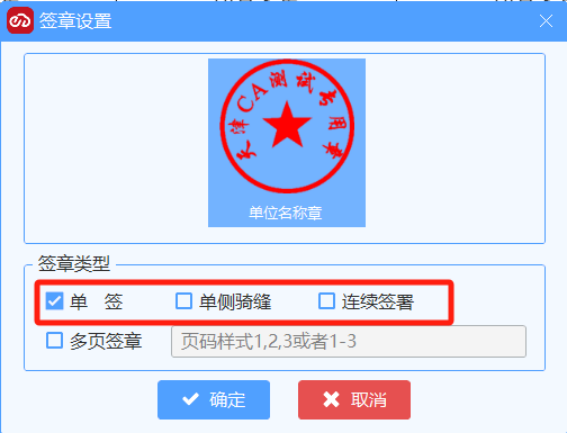Click the 单签 option label text
The width and height of the screenshot is (567, 433).
[x=97, y=302]
